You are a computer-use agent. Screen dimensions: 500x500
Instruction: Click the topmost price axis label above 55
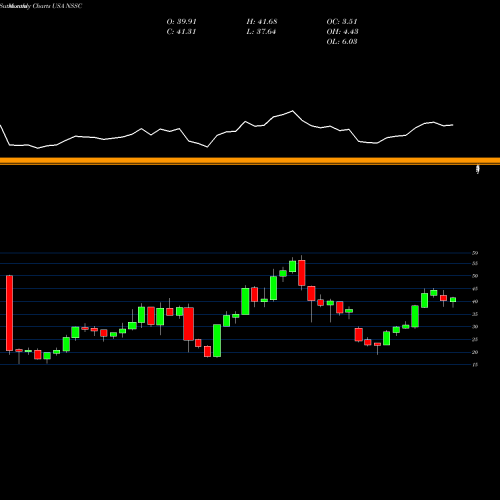475,253
